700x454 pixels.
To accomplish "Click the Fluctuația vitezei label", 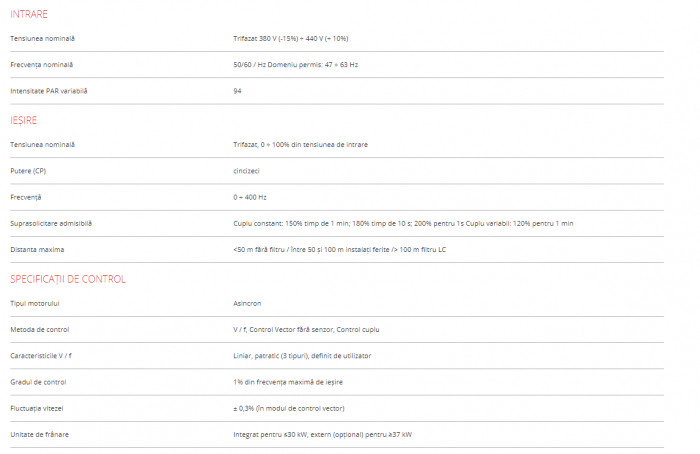I will [37, 408].
